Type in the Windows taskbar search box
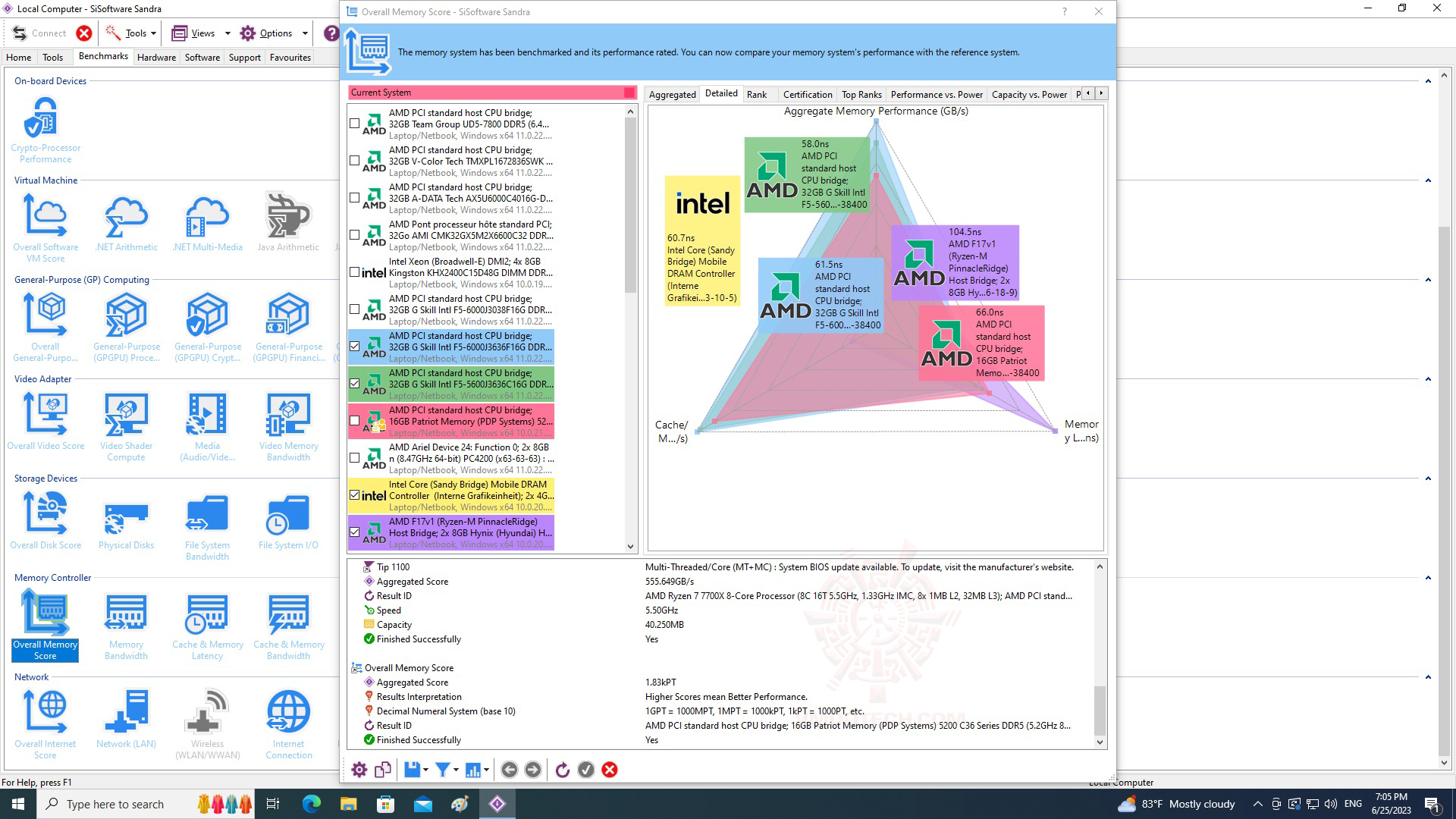 (115, 804)
